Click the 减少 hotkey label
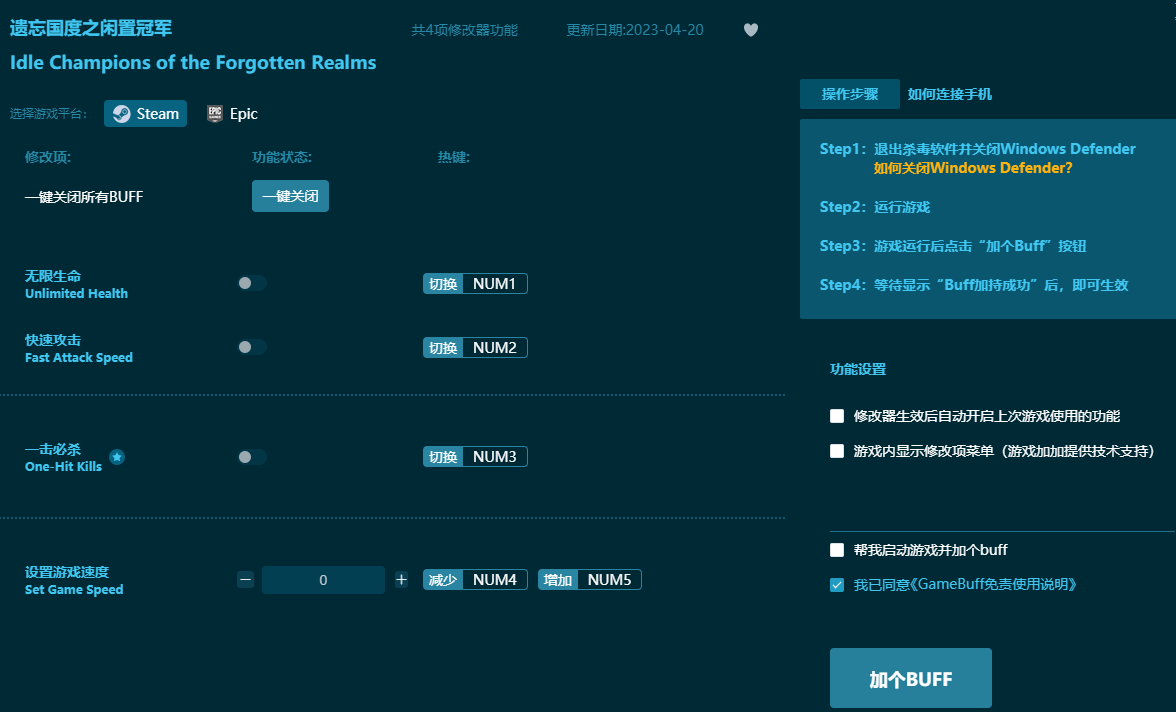The image size is (1176, 712). pos(443,580)
